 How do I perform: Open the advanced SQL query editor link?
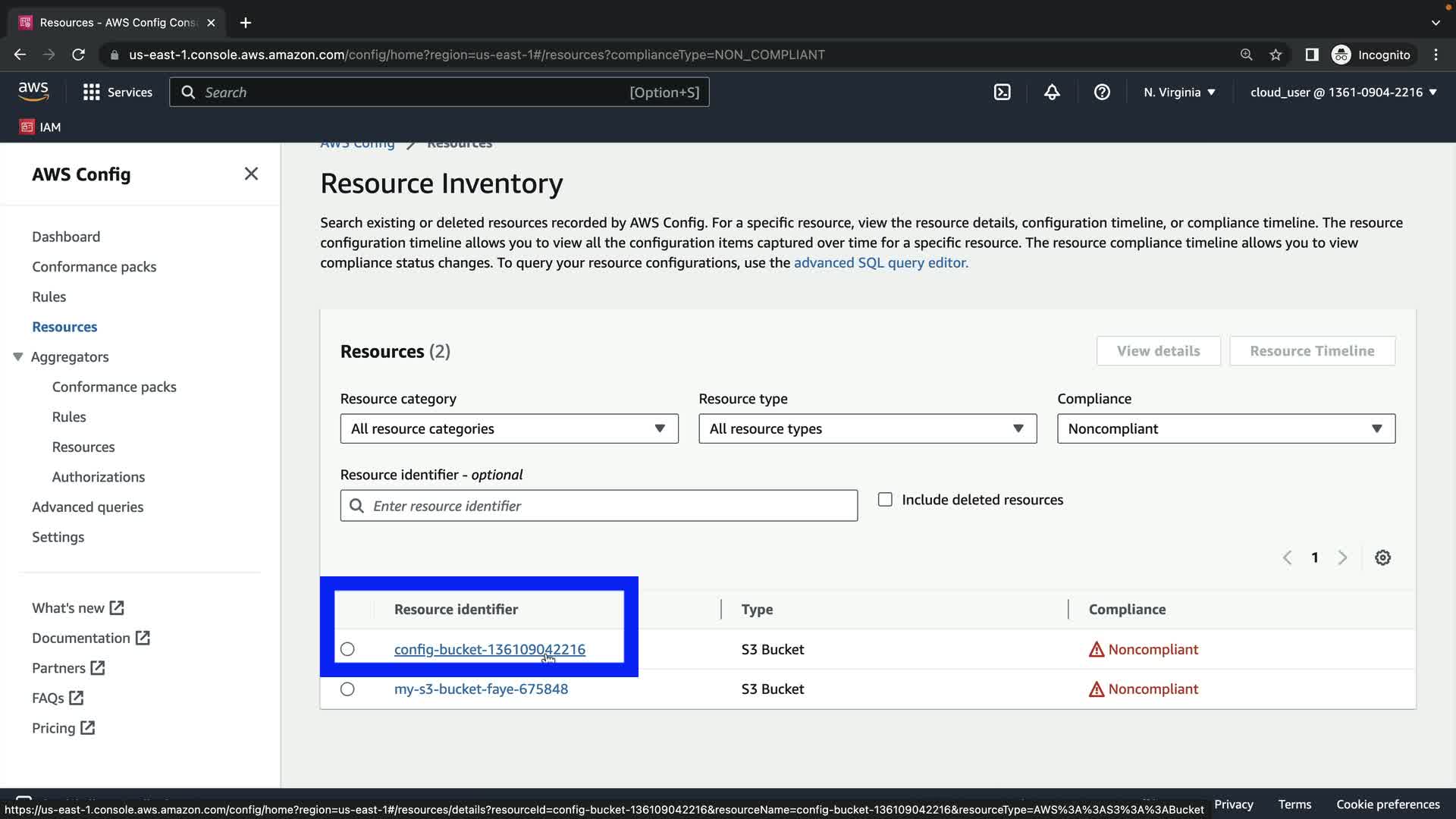pyautogui.click(x=880, y=262)
